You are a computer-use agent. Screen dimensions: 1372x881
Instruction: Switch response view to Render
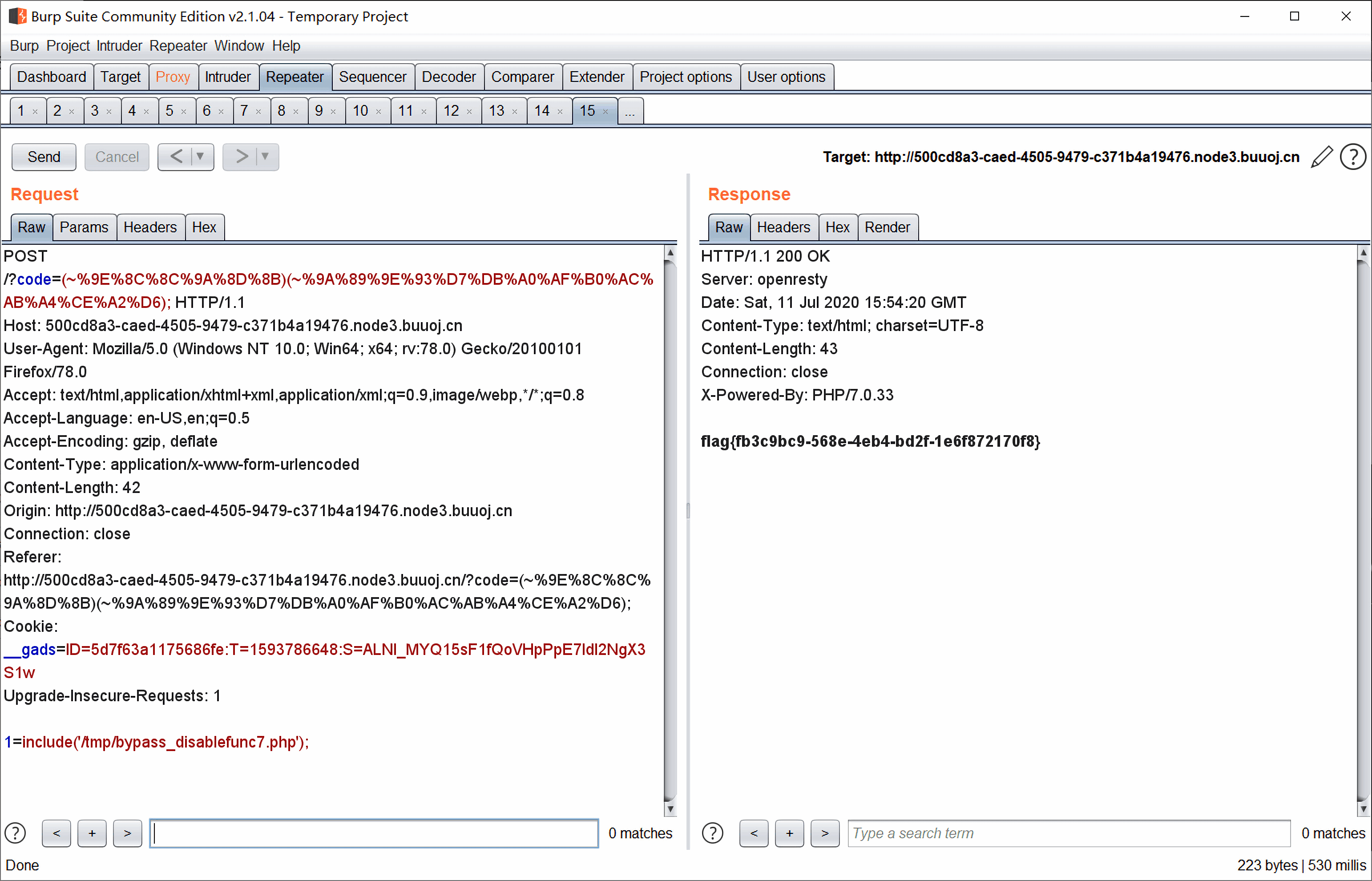[x=887, y=227]
